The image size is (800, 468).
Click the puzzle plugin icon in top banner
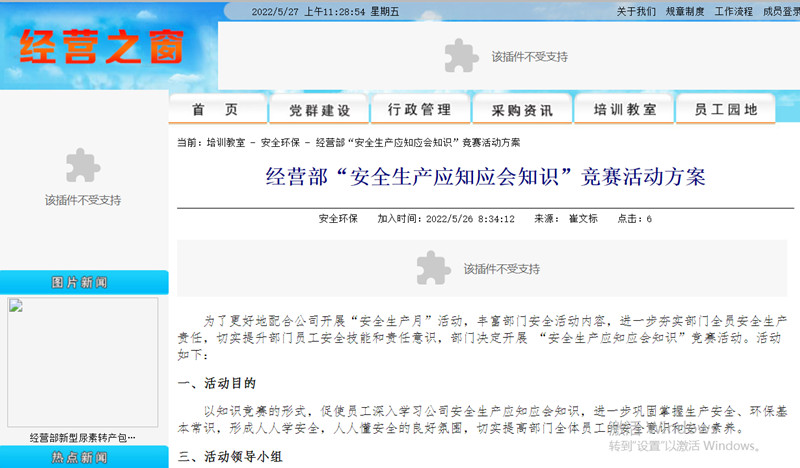click(460, 55)
